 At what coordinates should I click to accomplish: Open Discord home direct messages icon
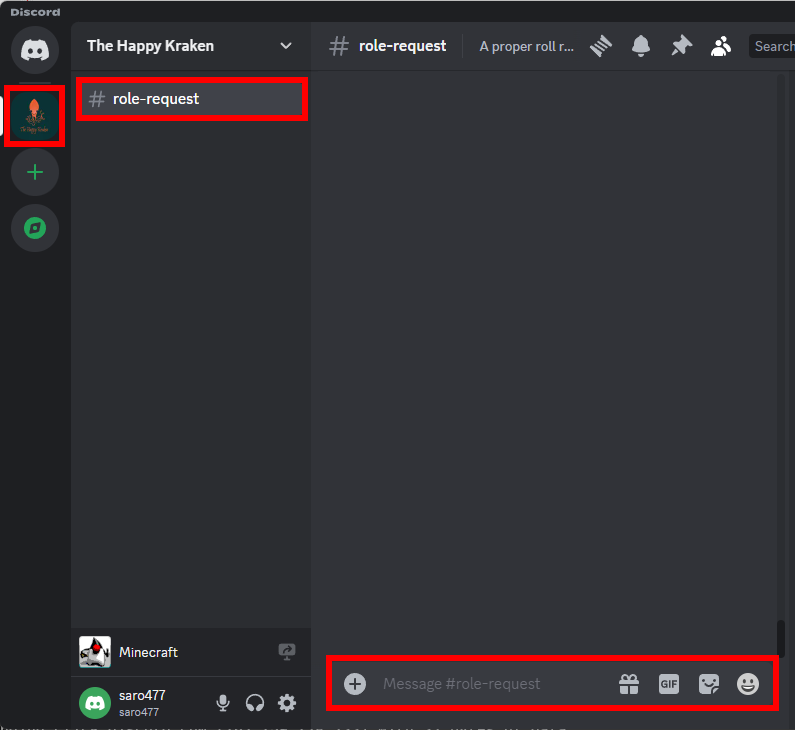click(x=35, y=50)
